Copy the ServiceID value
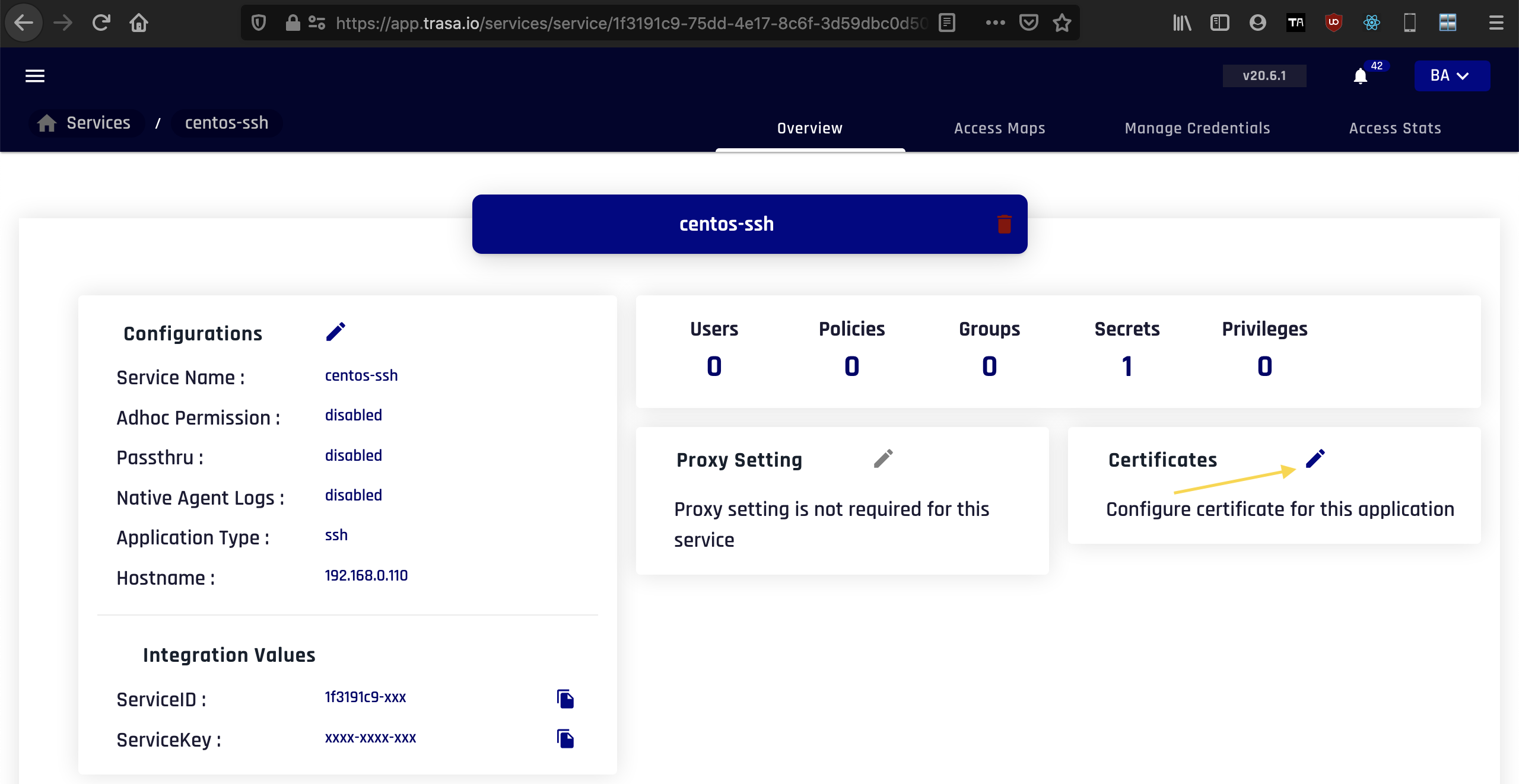Viewport: 1519px width, 784px height. pyautogui.click(x=565, y=699)
